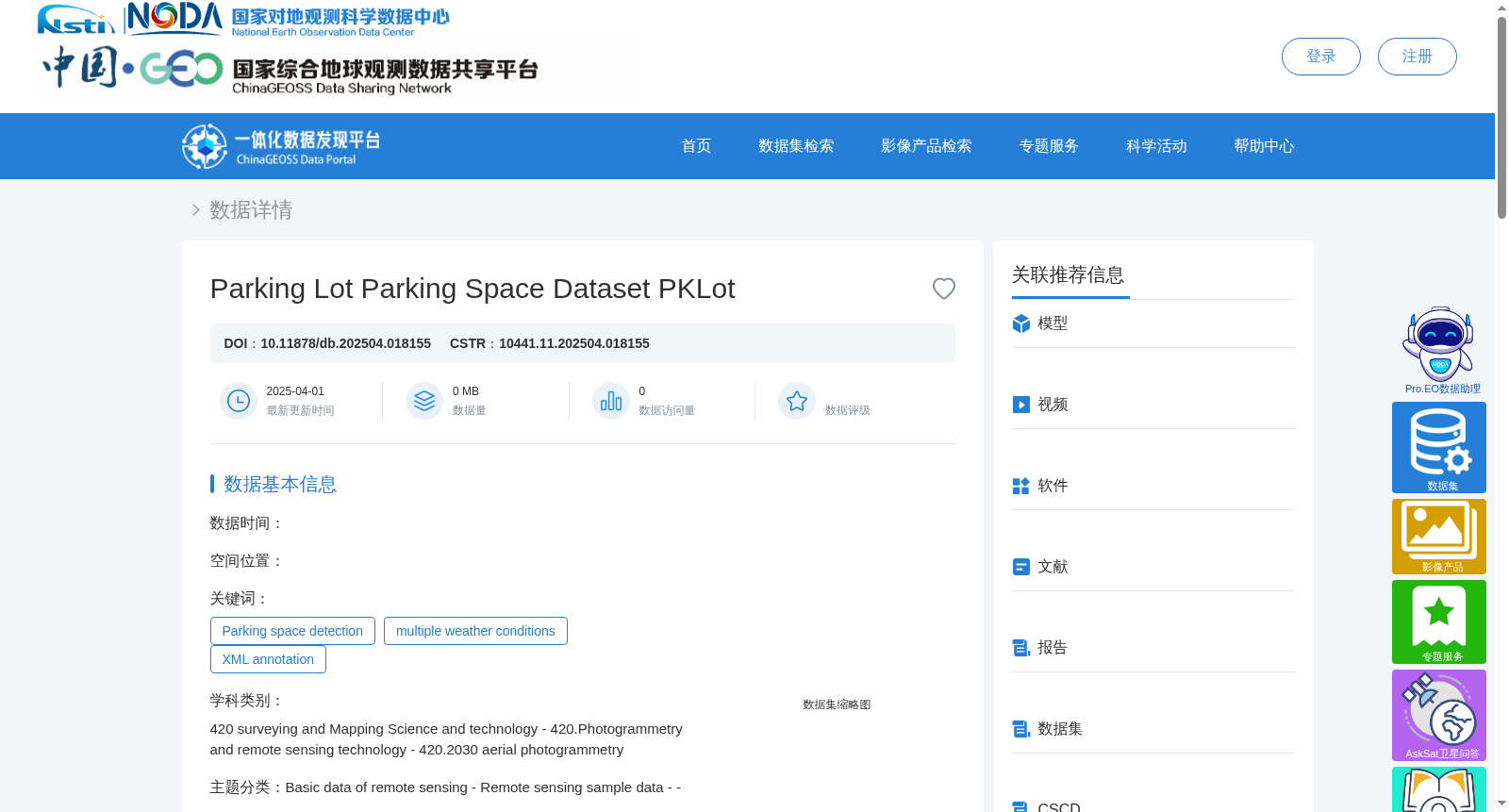Click the play icon next to 视频
The width and height of the screenshot is (1509, 812).
coord(1021,405)
